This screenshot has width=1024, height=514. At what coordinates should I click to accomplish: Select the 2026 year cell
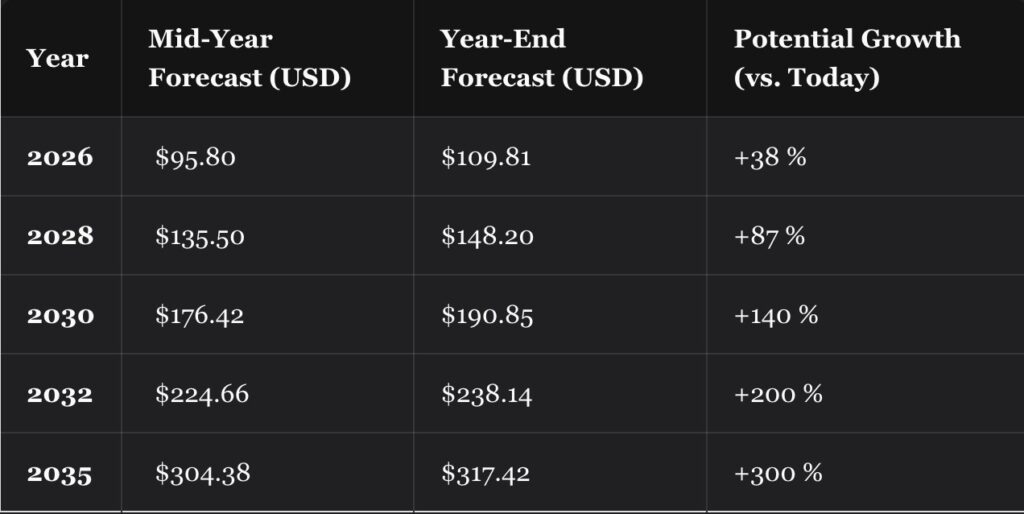coord(60,157)
